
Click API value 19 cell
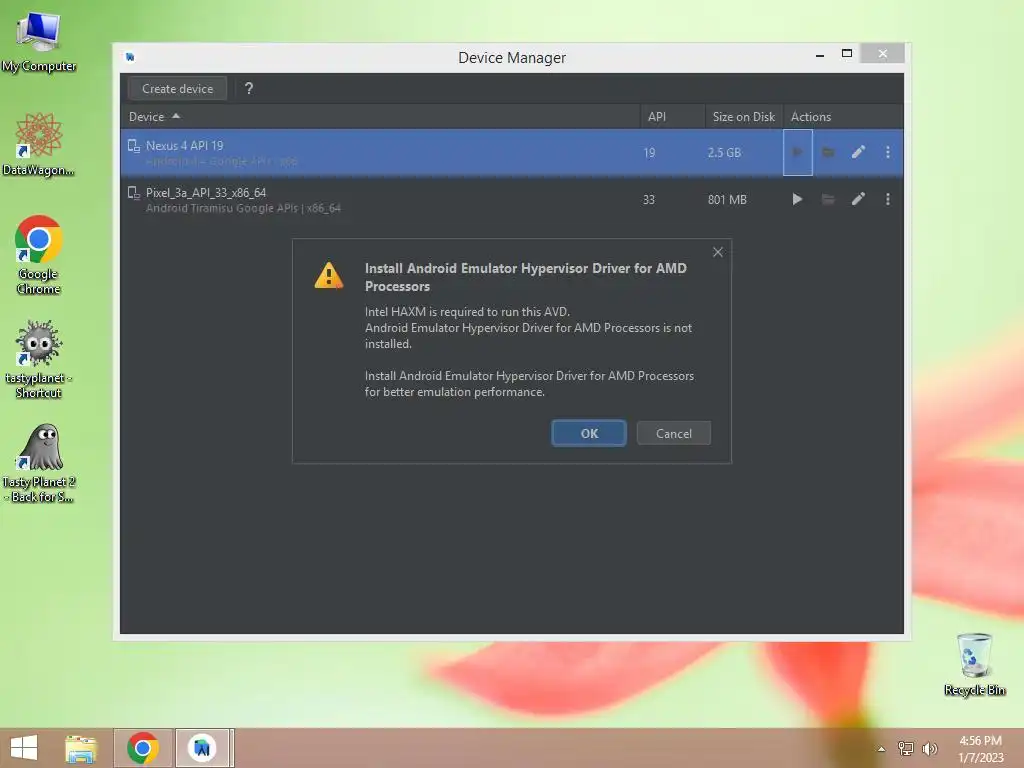648,153
